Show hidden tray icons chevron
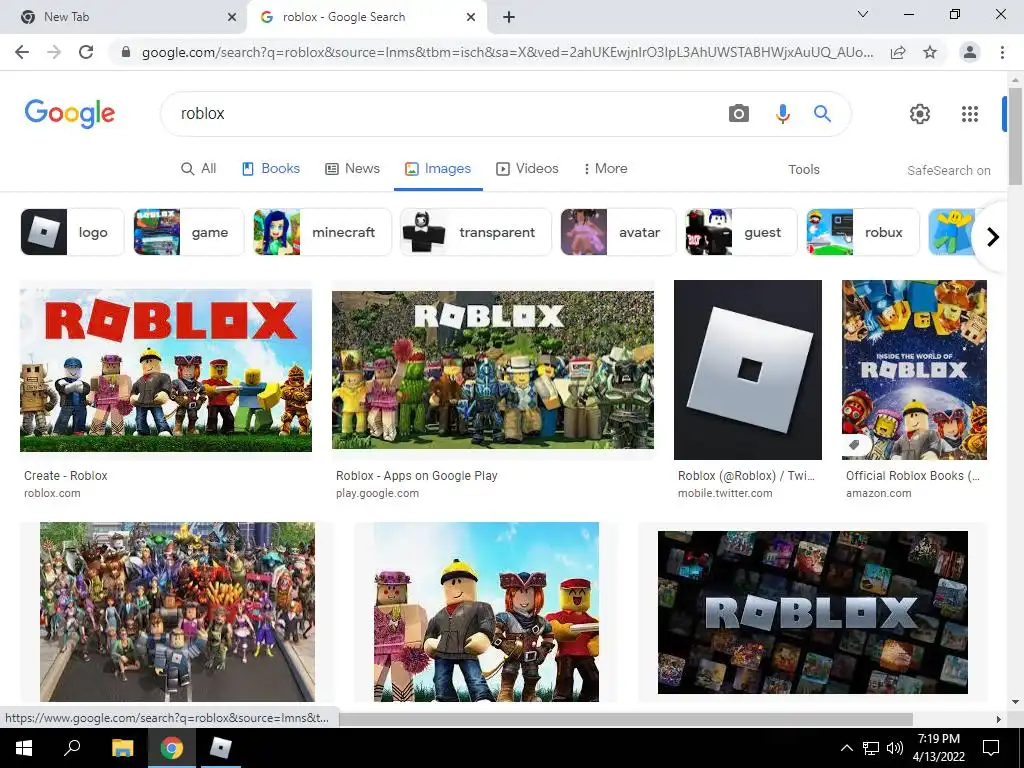Screen dimensions: 1024x768 pos(846,748)
